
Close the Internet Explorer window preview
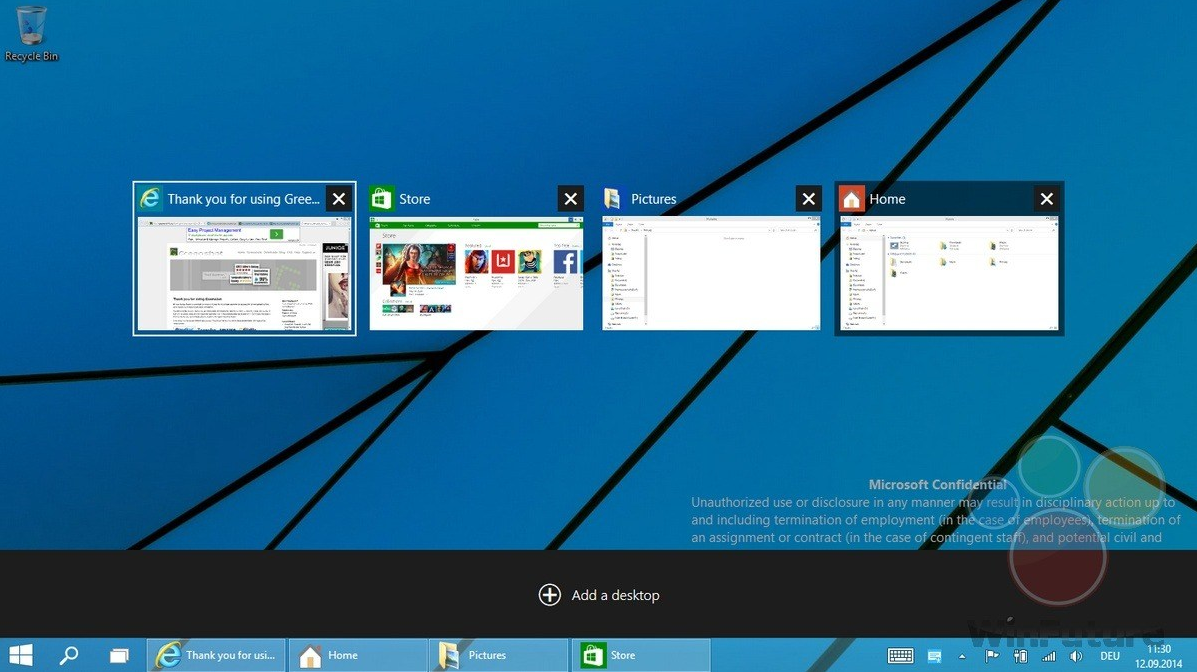(339, 199)
